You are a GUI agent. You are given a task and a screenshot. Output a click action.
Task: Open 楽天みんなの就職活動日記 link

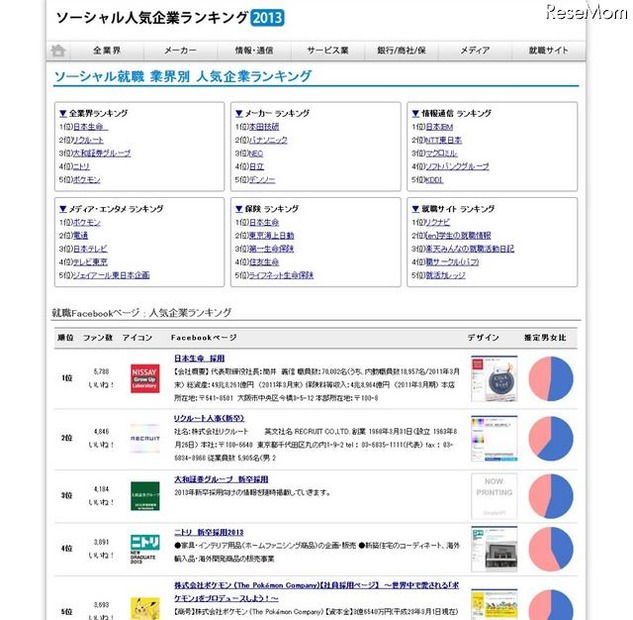click(x=470, y=249)
